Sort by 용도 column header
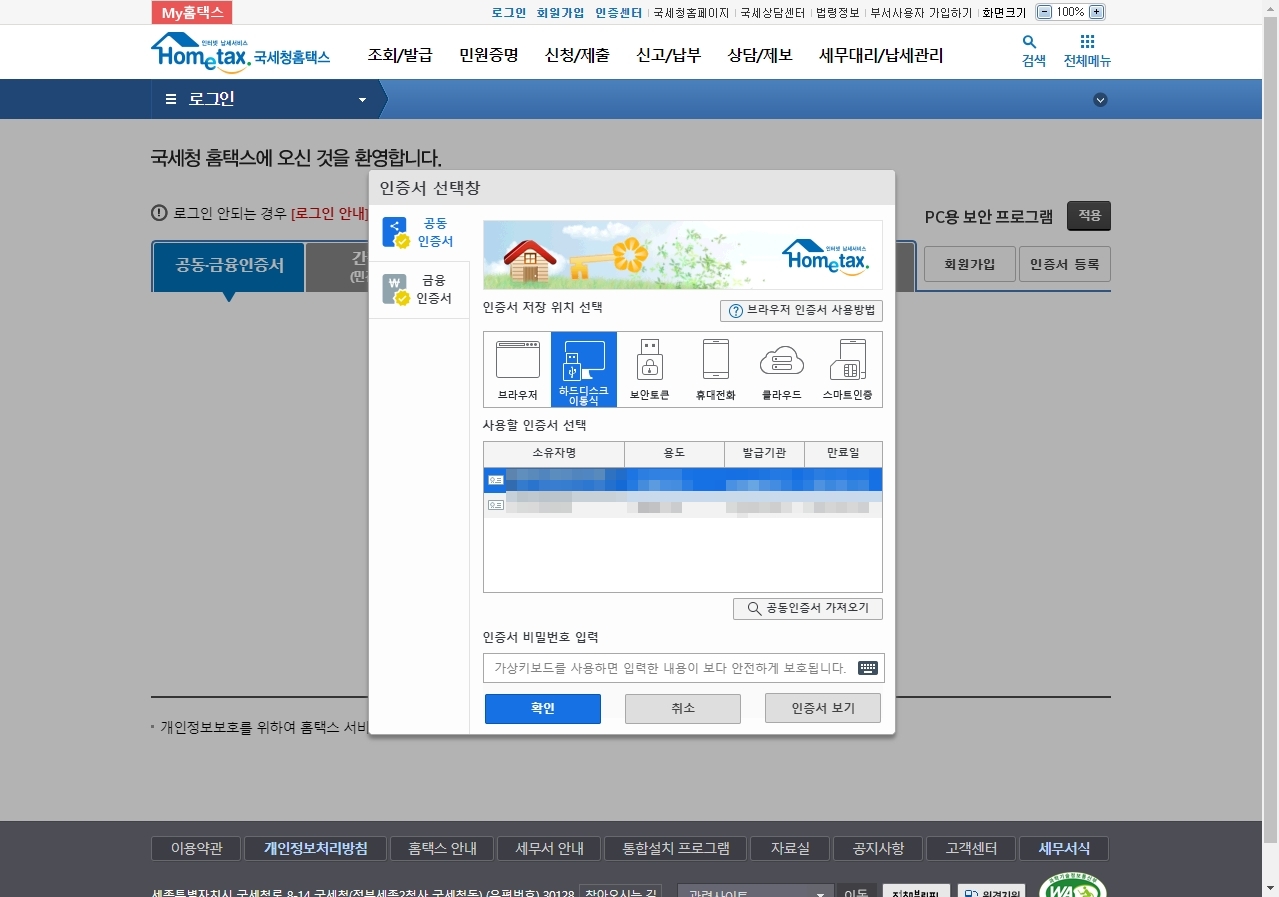This screenshot has width=1279, height=897. pos(674,454)
